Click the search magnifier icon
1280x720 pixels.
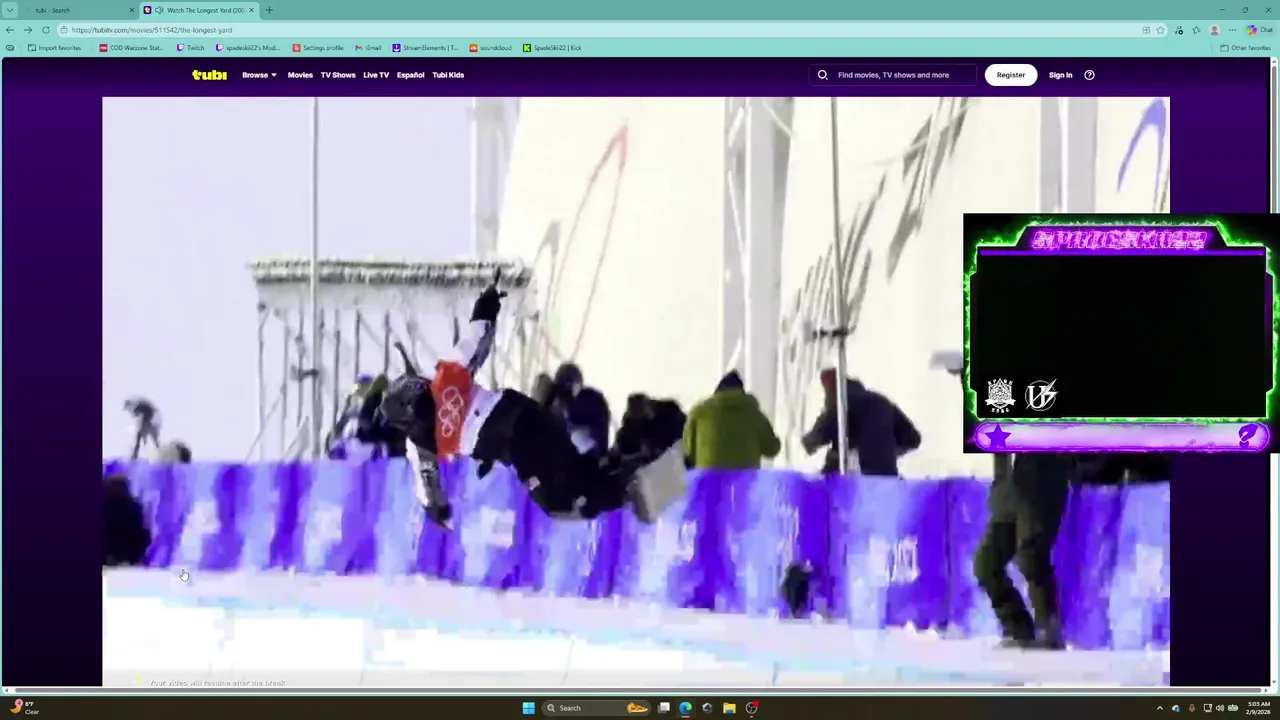point(823,75)
